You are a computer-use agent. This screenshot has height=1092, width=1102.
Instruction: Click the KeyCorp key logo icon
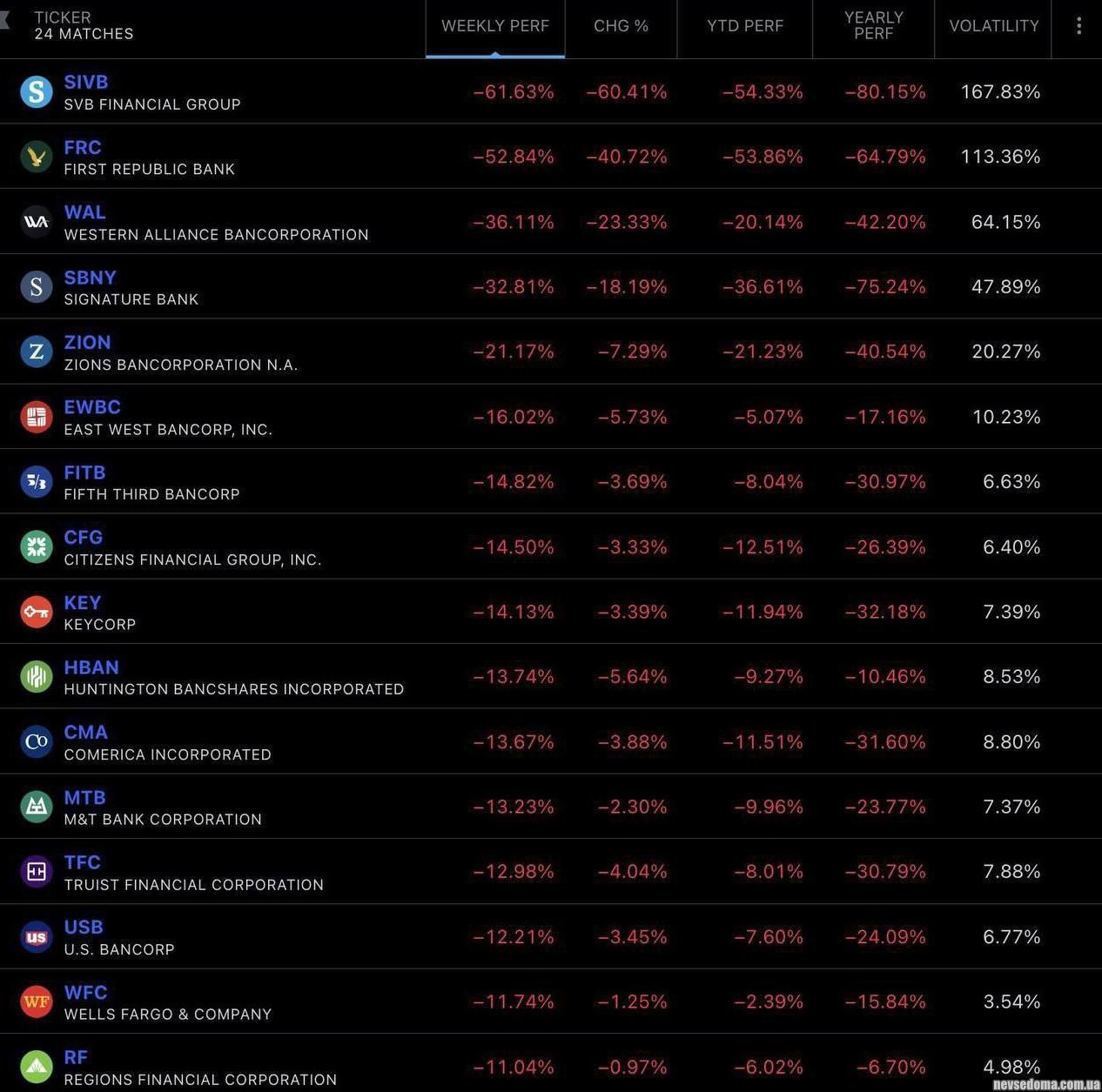(36, 612)
